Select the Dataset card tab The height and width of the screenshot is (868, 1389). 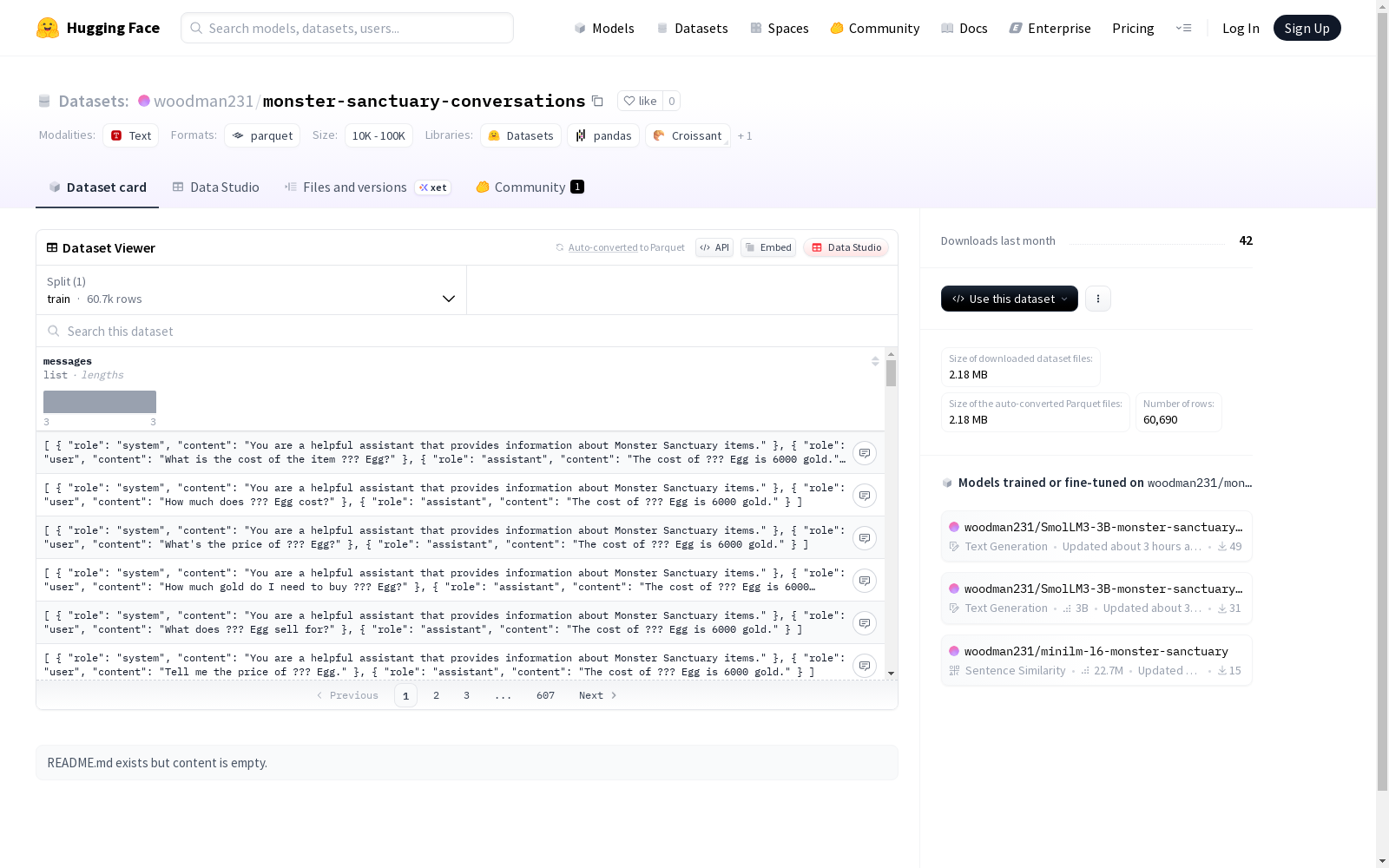tap(97, 187)
